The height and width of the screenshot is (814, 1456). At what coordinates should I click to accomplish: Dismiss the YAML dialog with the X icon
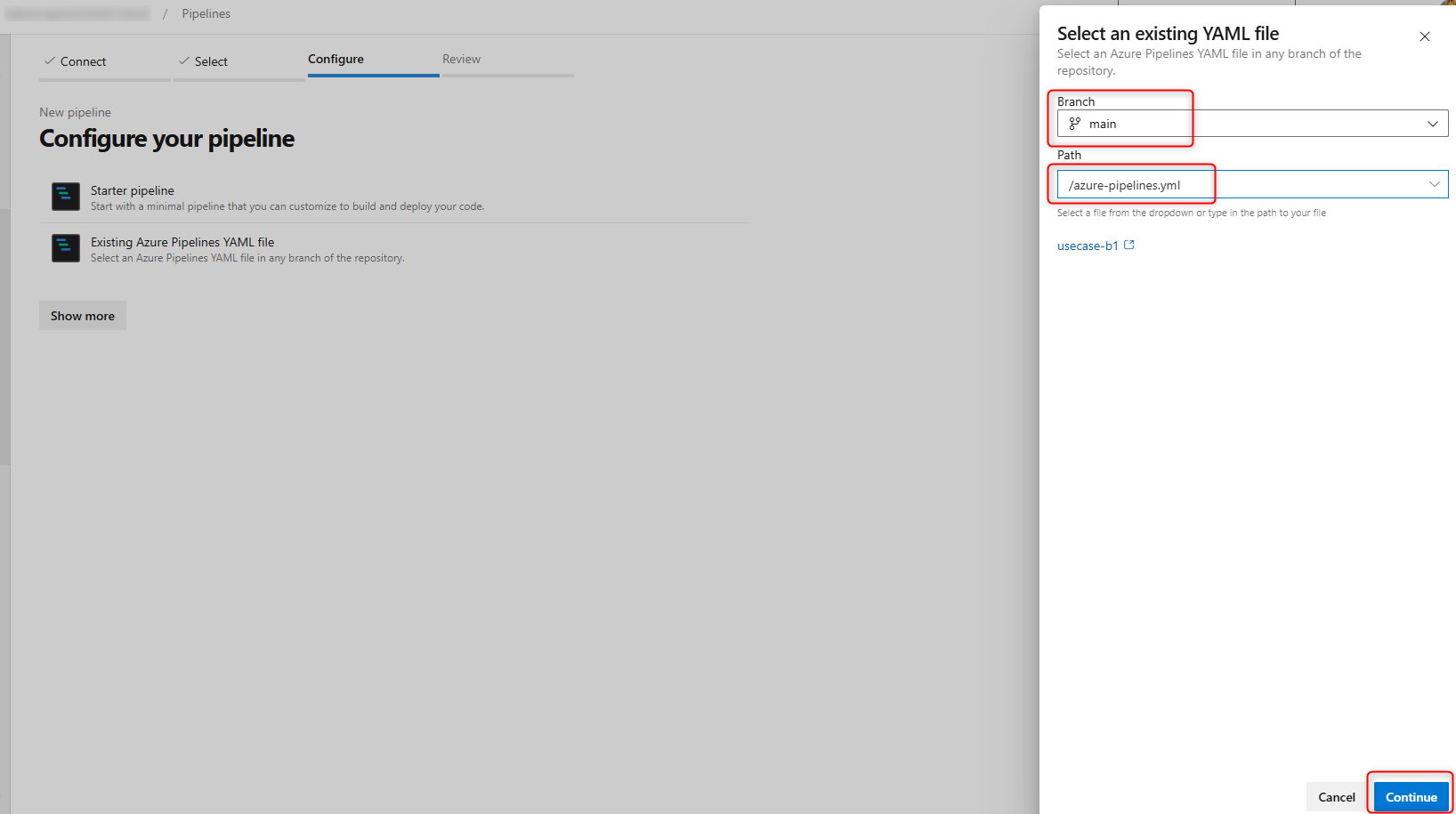[x=1424, y=36]
